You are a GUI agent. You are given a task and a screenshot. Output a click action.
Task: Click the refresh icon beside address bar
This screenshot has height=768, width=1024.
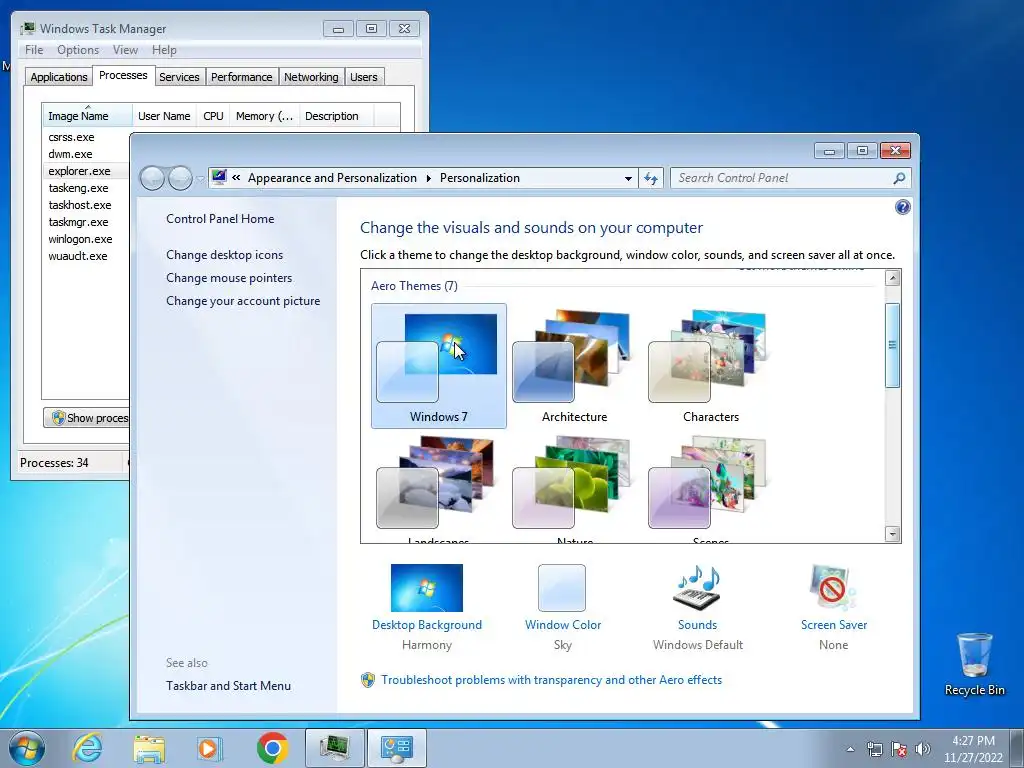651,178
